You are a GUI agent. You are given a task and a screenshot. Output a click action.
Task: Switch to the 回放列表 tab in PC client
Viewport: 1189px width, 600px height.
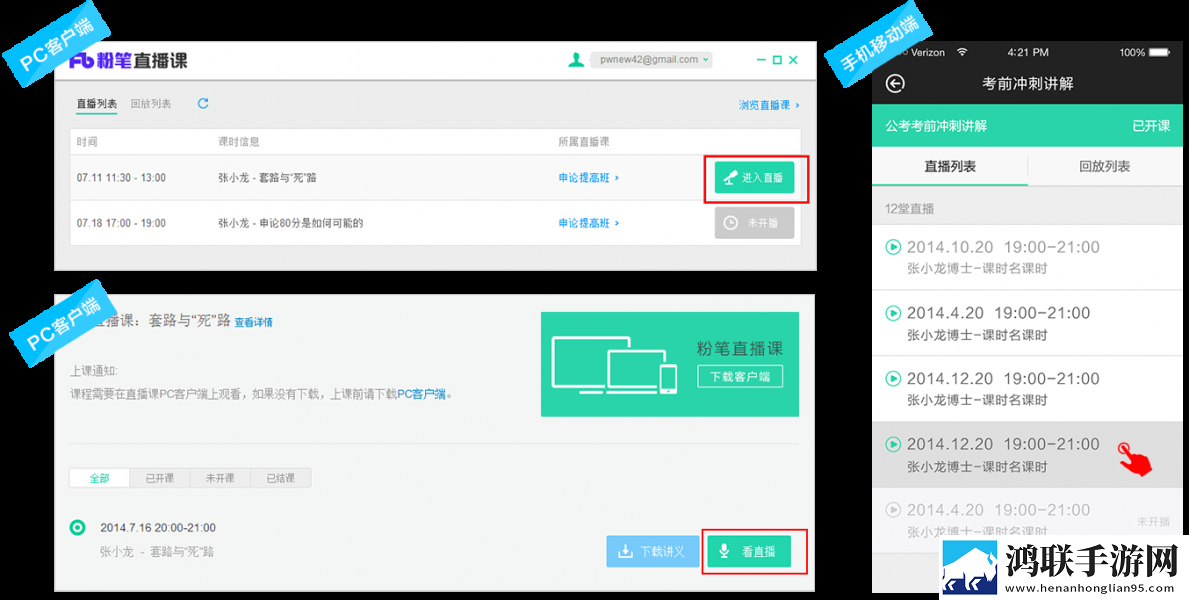coord(151,104)
